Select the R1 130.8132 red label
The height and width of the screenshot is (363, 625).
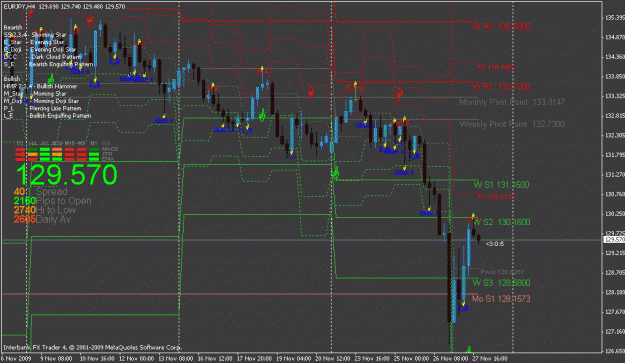(495, 196)
